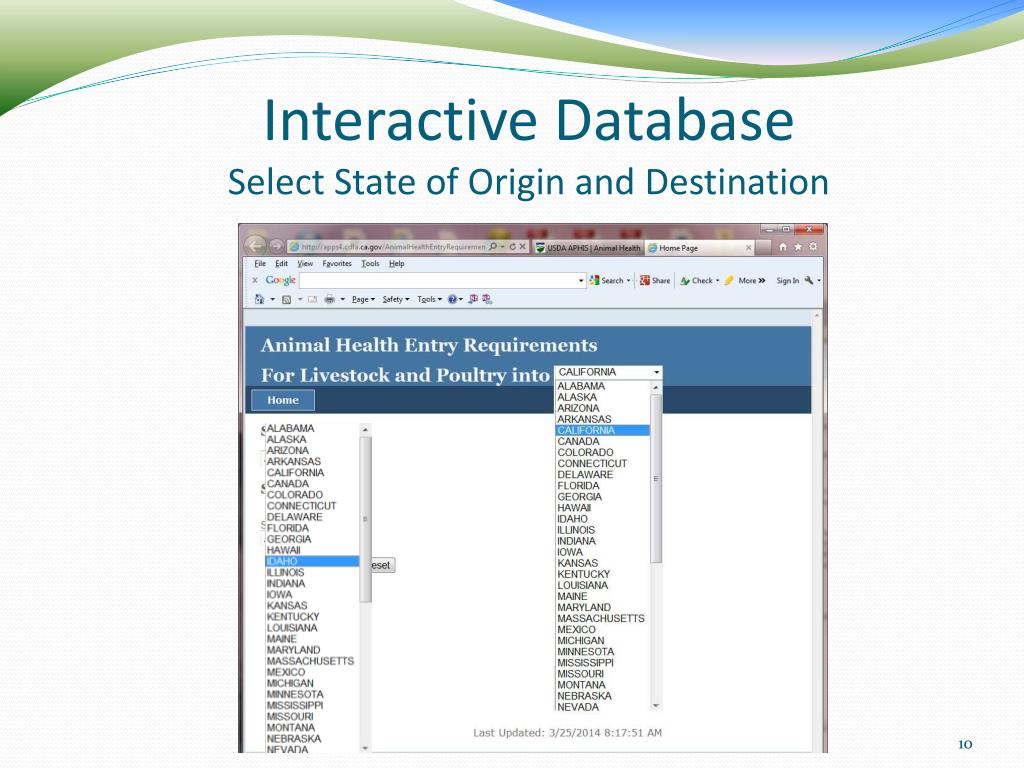Open the File menu

click(x=260, y=264)
